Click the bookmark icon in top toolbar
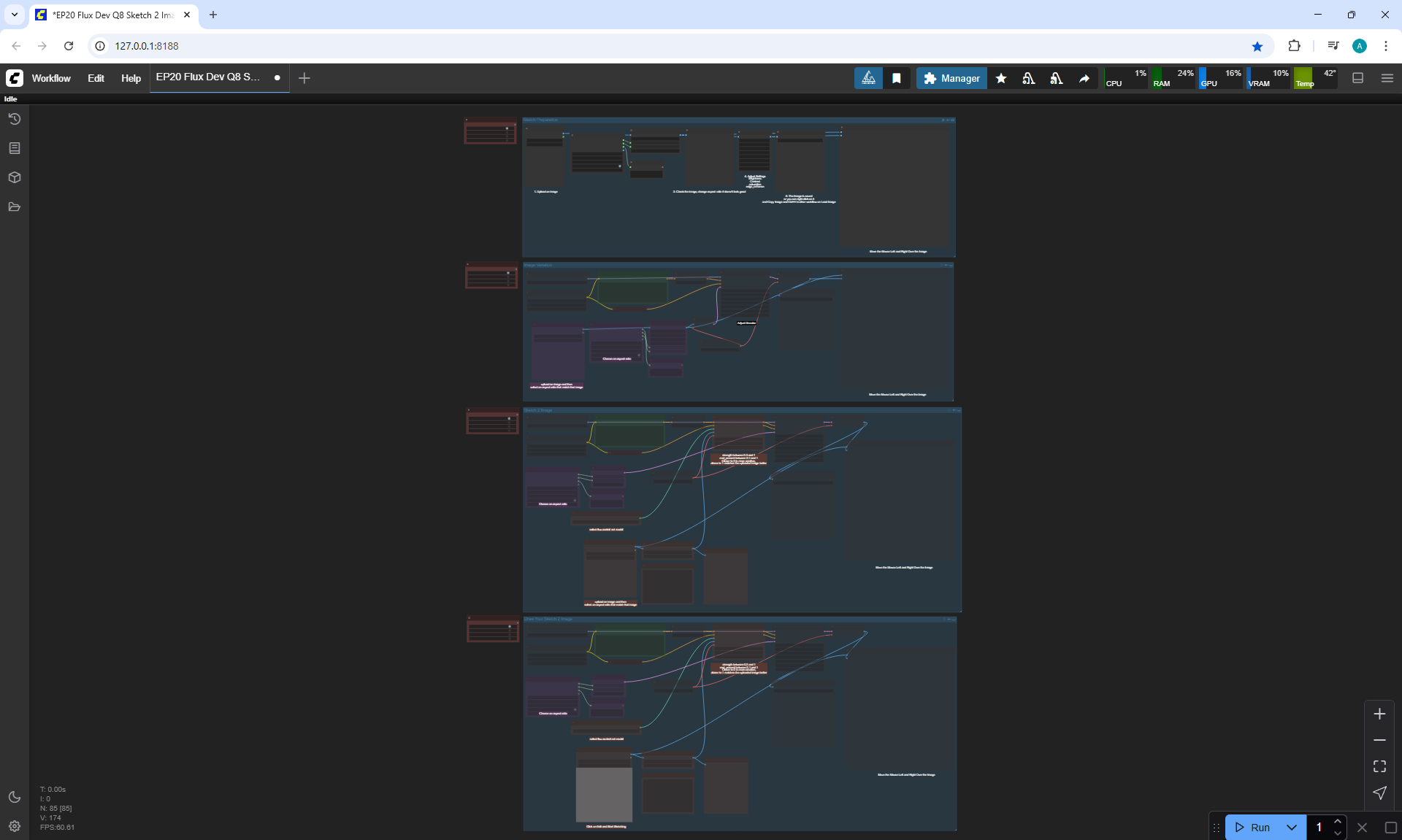 coord(897,78)
